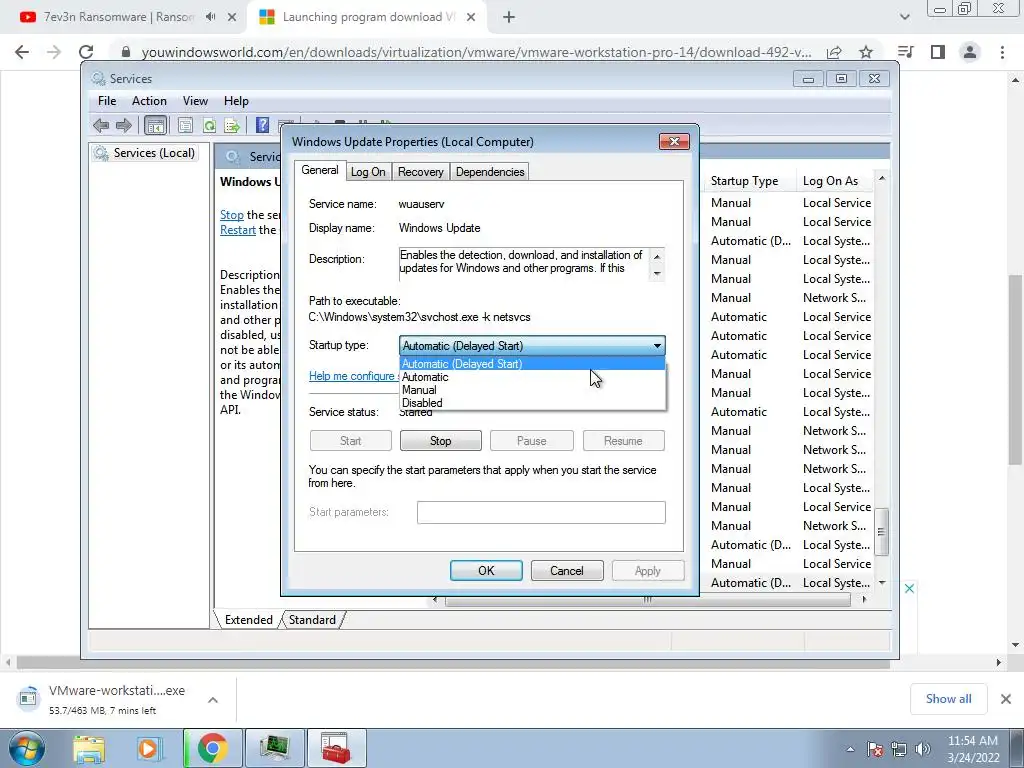
Task: Click the Chrome address bar URL
Action: [x=475, y=52]
